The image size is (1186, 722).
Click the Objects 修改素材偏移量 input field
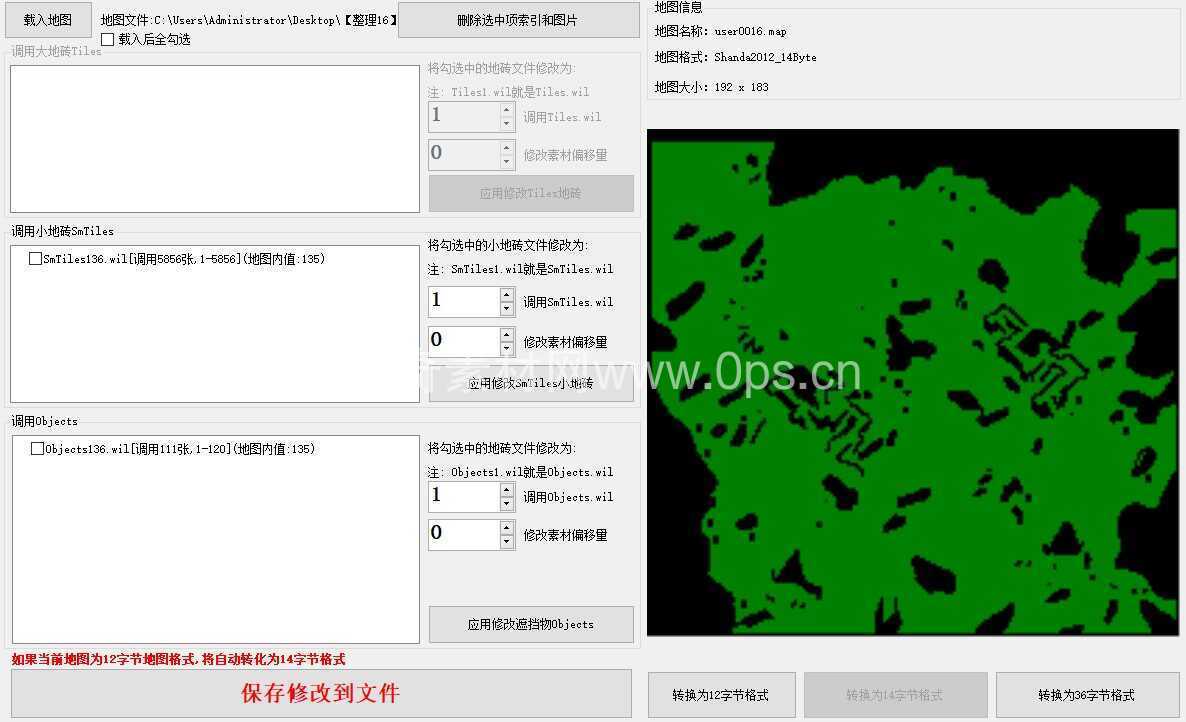coord(463,535)
